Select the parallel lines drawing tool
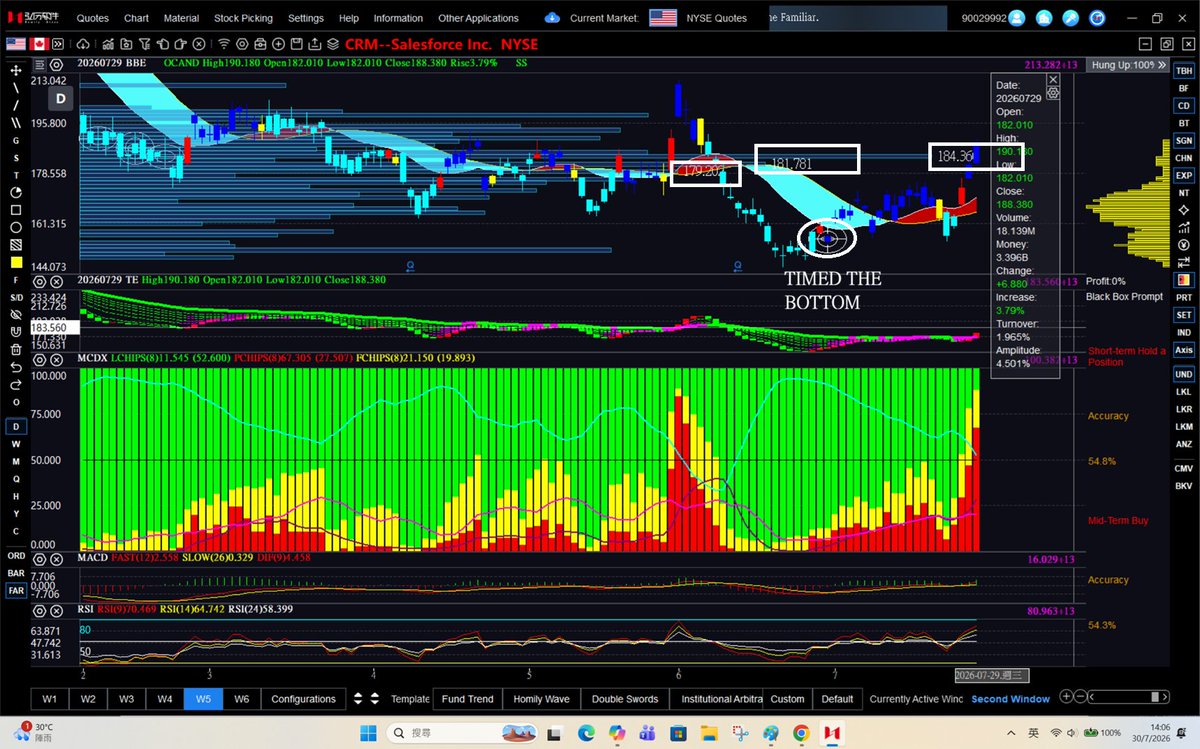The width and height of the screenshot is (1200, 749). point(16,122)
